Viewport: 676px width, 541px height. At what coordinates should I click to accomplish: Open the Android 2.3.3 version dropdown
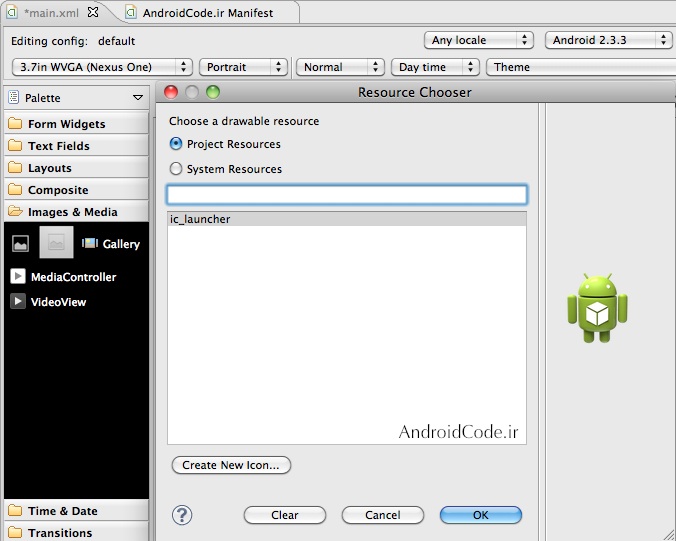(x=608, y=40)
